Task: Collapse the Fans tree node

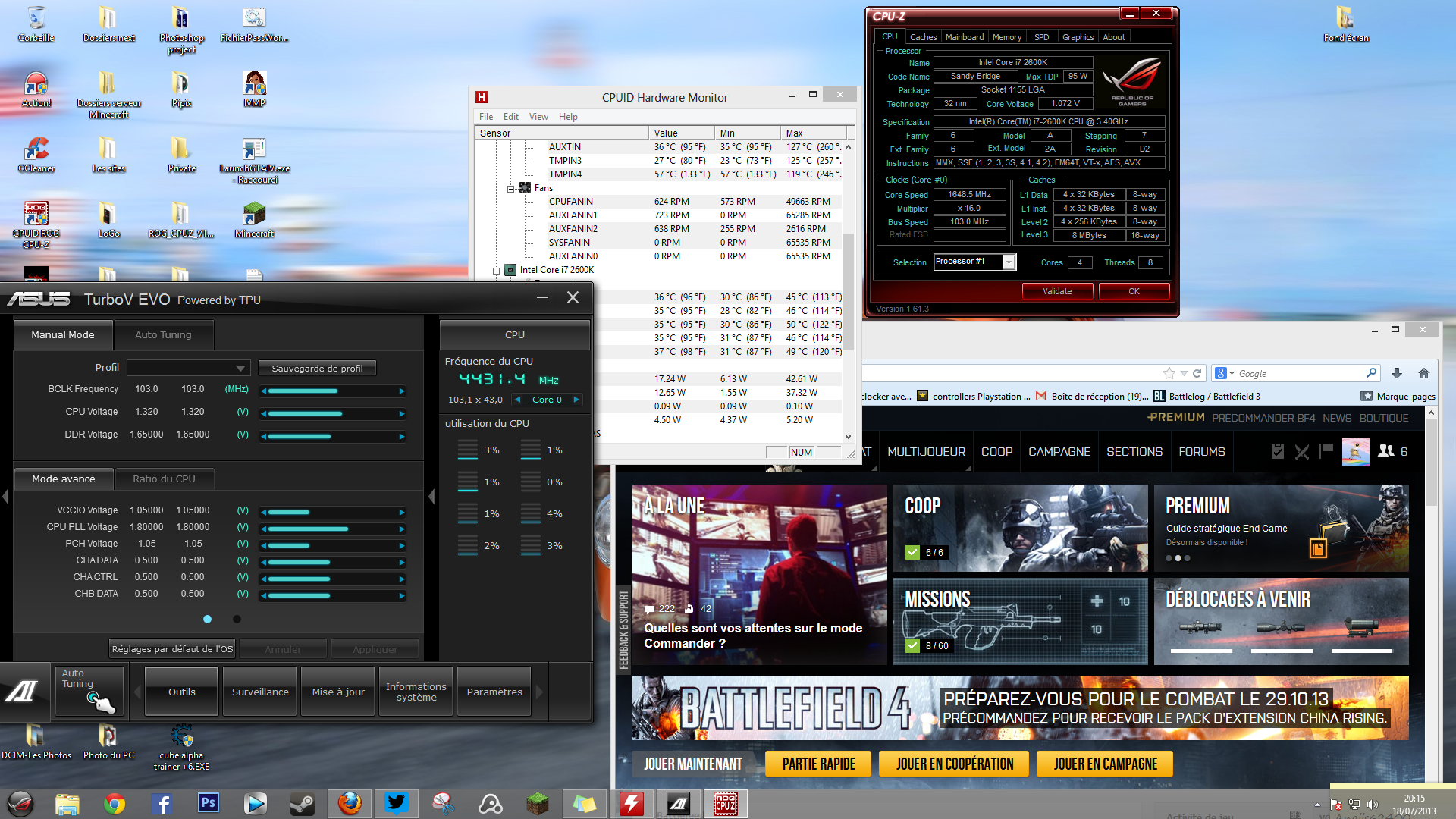Action: (x=511, y=188)
